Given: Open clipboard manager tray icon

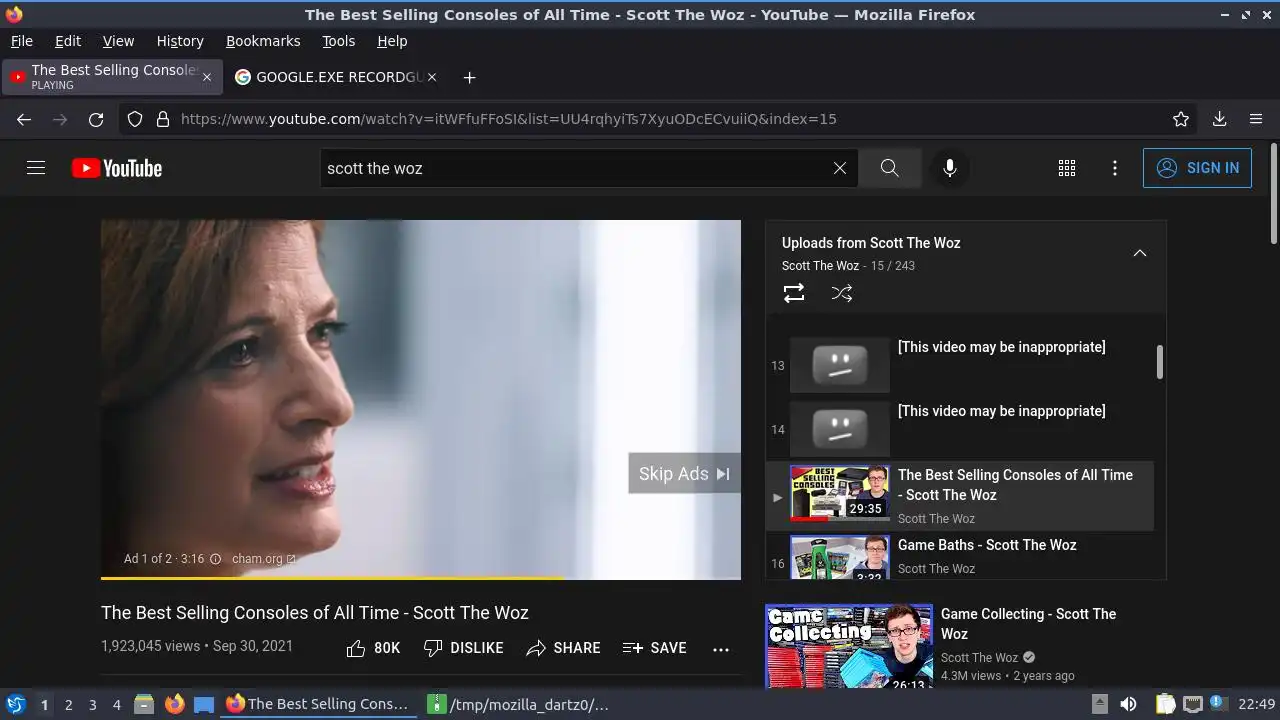Looking at the screenshot, I should [1165, 704].
